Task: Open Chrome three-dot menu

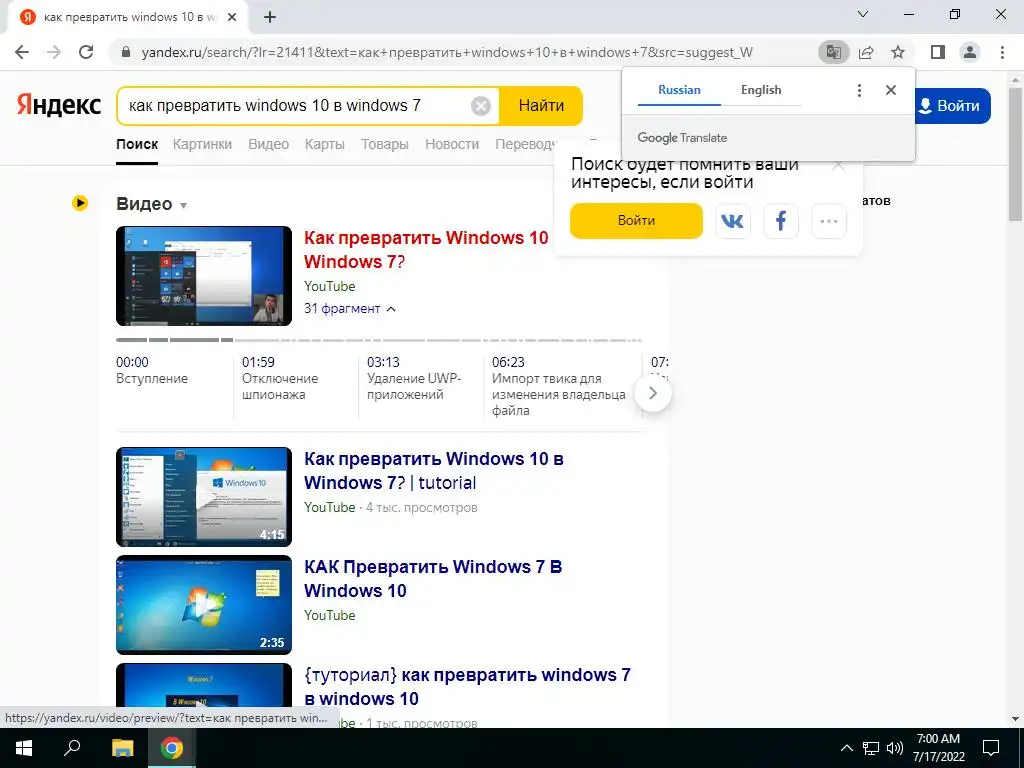Action: point(1002,52)
